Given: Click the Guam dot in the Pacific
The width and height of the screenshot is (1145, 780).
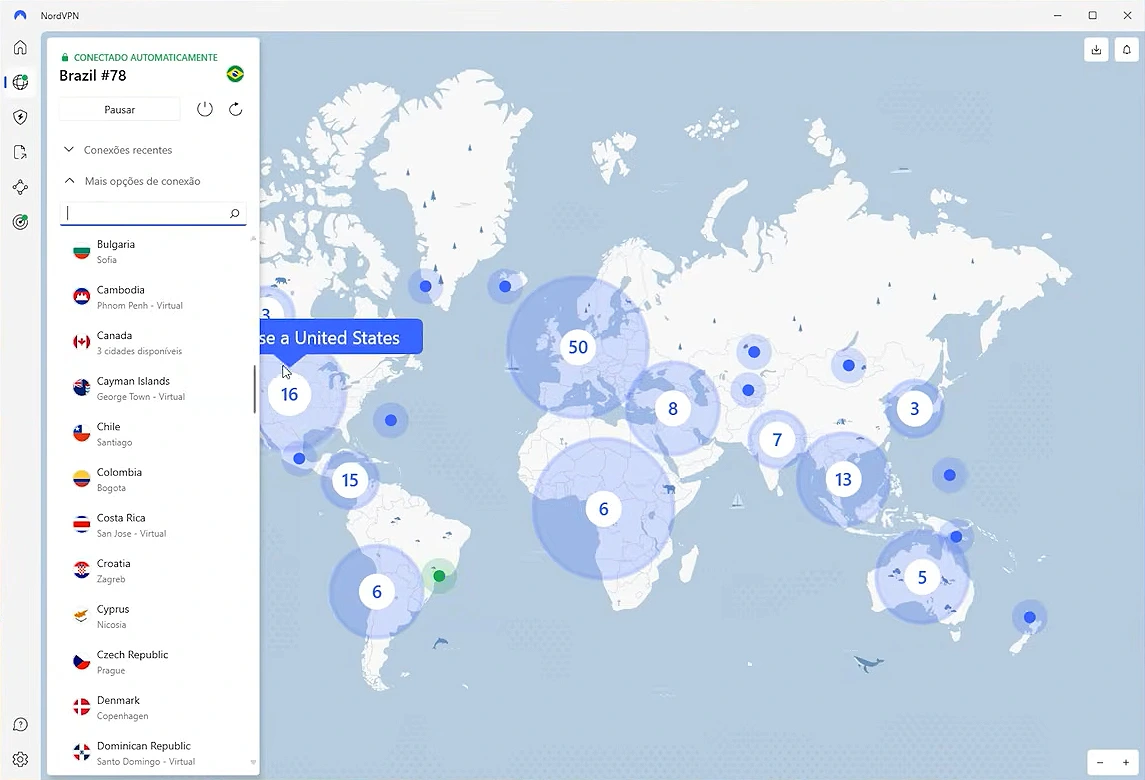Looking at the screenshot, I should 949,475.
